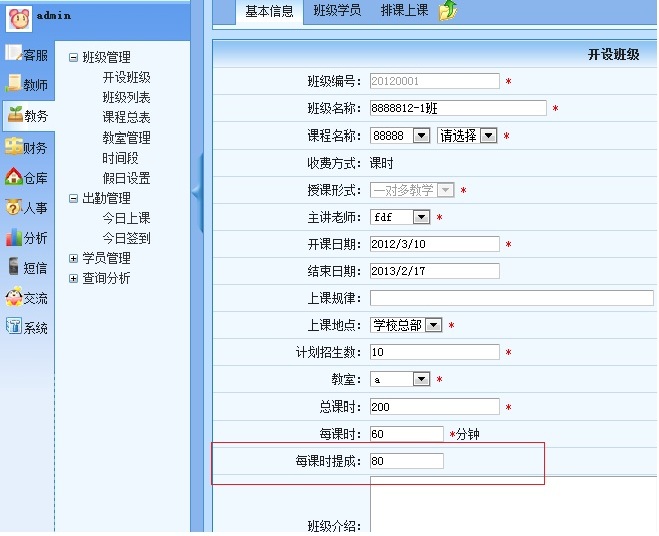Open the 课程名称 88888 dropdown
This screenshot has width=659, height=536.
pyautogui.click(x=400, y=136)
